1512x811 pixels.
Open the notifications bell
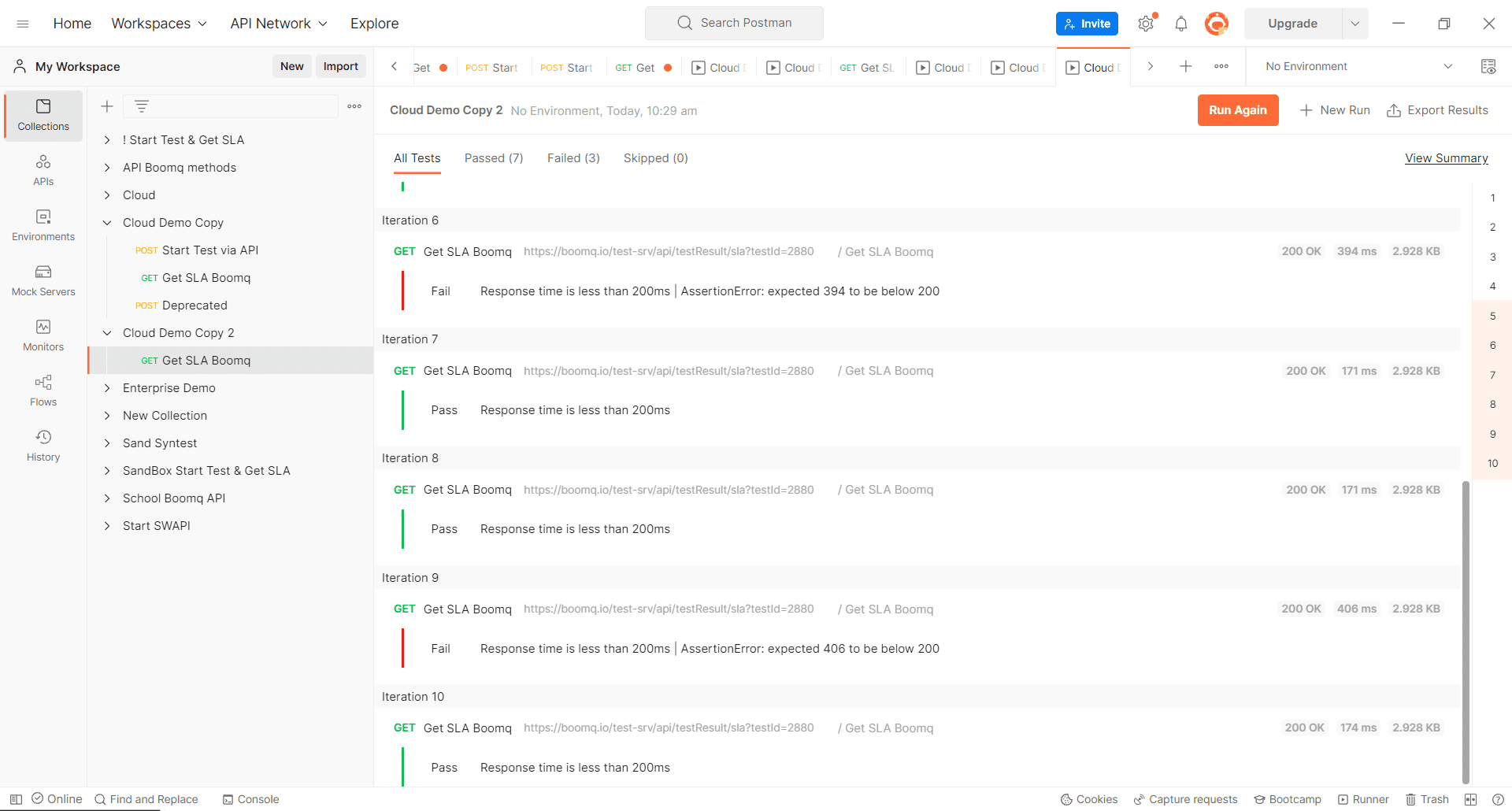click(x=1181, y=24)
